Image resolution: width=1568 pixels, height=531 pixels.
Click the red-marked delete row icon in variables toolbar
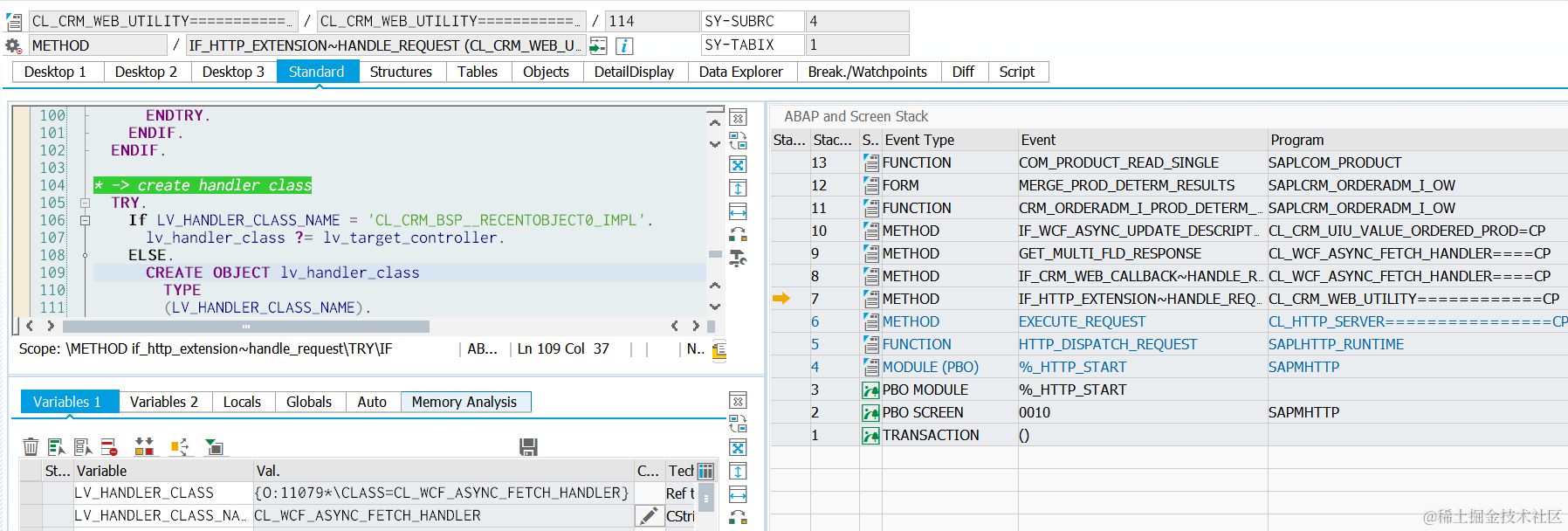pos(109,447)
